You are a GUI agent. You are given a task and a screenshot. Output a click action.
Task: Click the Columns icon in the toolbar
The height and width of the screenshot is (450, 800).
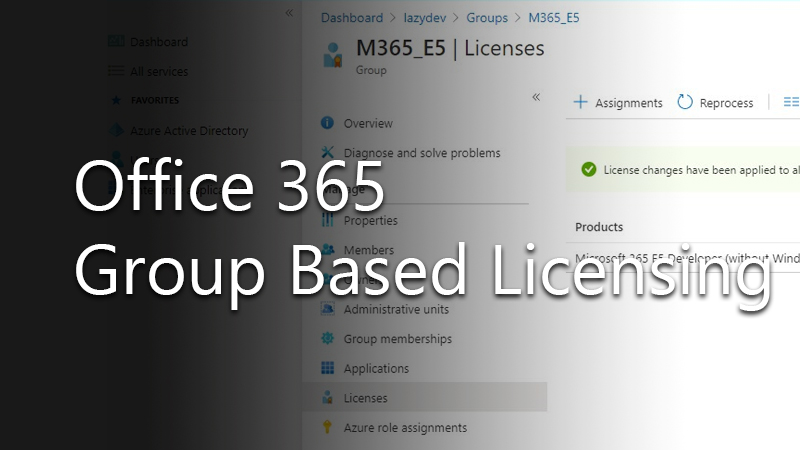pos(791,102)
